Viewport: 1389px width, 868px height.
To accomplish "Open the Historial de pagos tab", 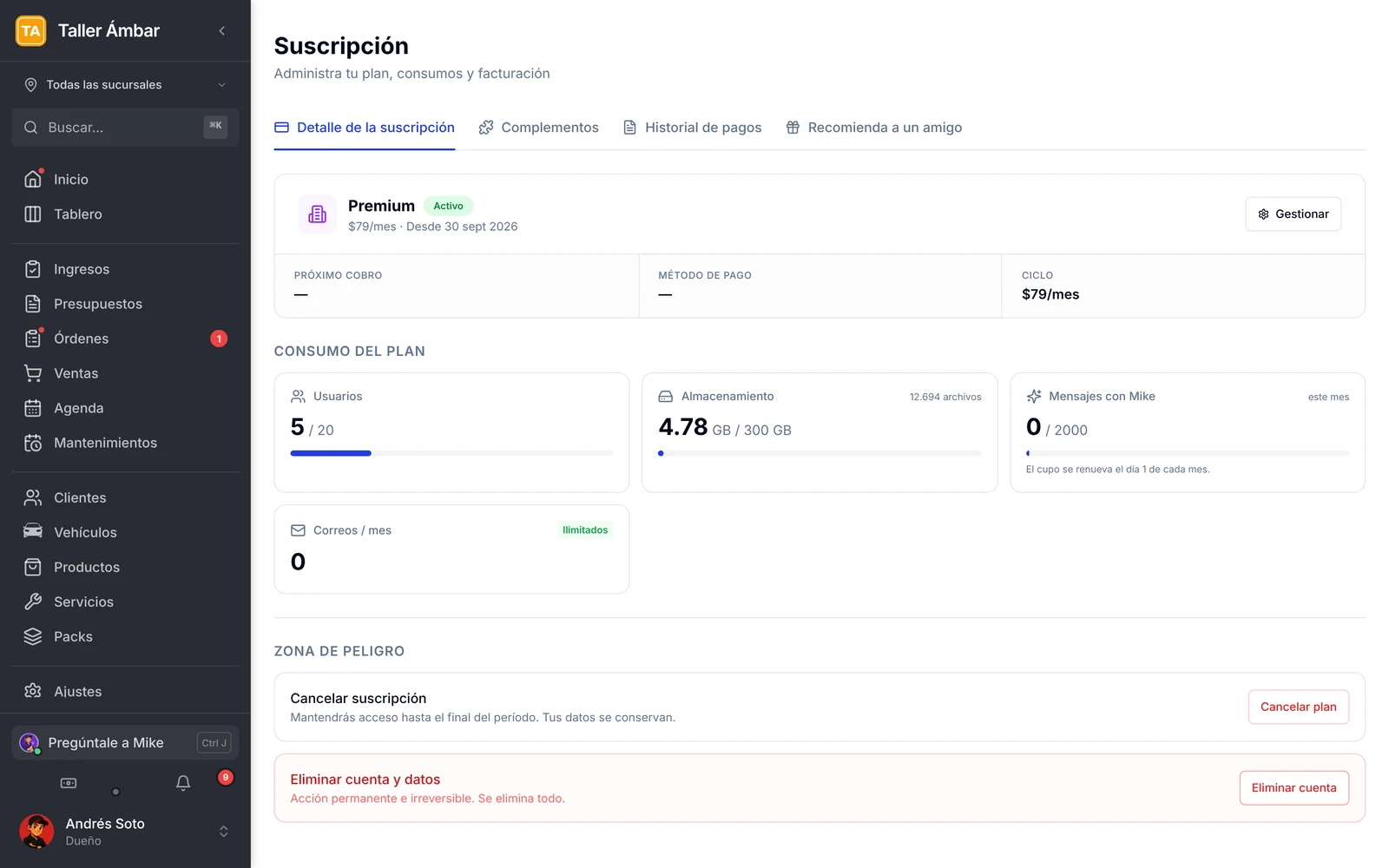I will pyautogui.click(x=692, y=128).
